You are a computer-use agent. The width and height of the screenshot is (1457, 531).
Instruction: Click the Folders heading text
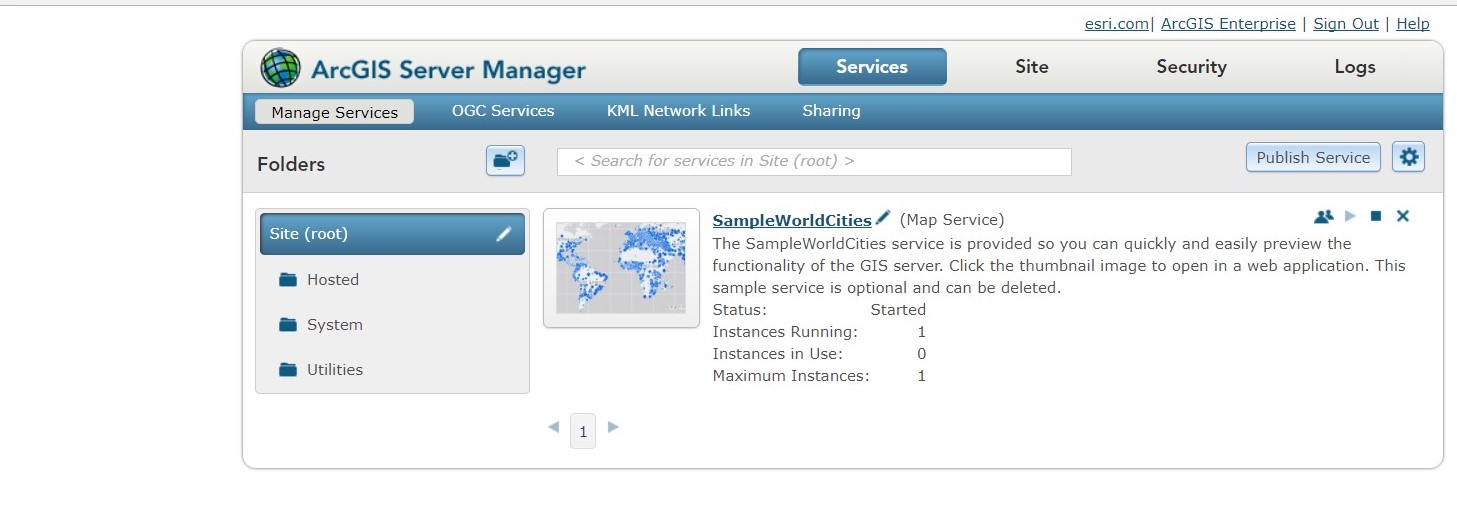click(291, 164)
